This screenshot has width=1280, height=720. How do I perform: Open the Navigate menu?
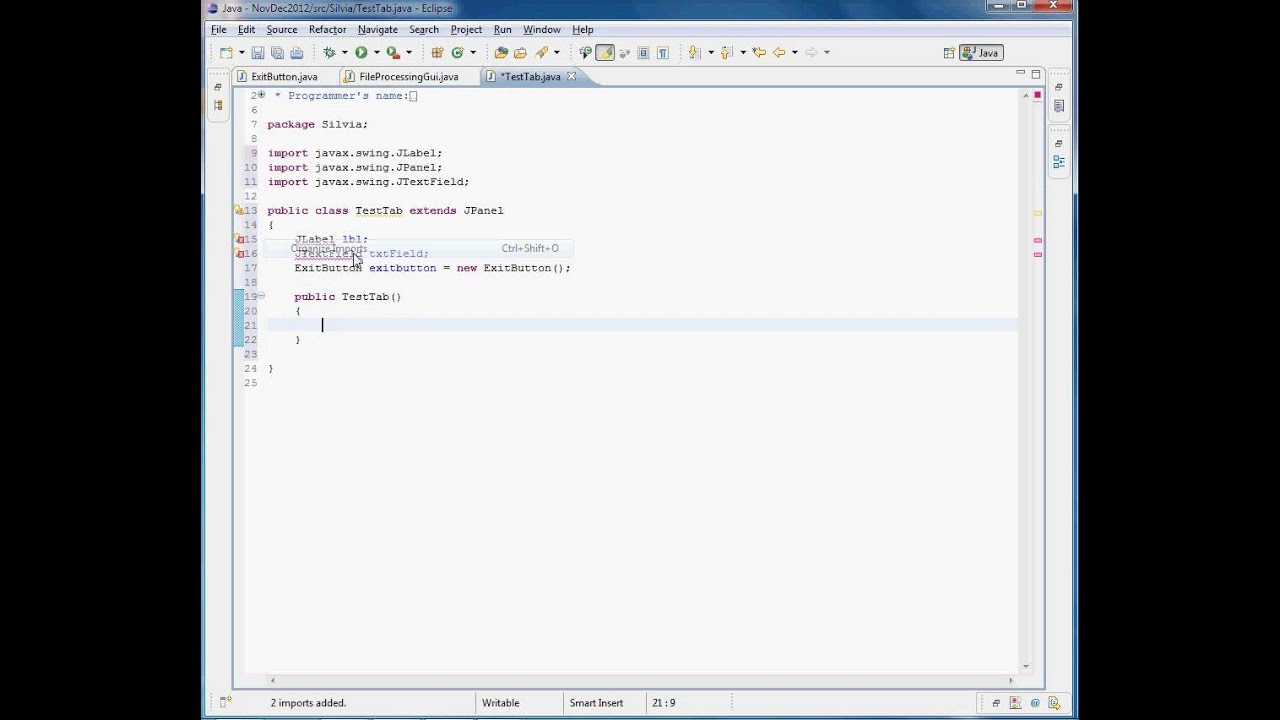click(x=377, y=30)
